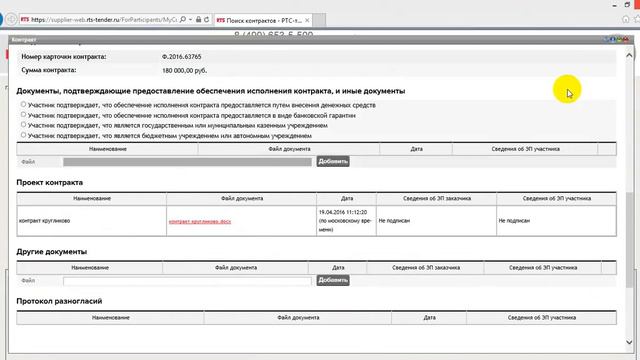Click the file input in Другие документы
The image size is (640, 360).
[187, 281]
